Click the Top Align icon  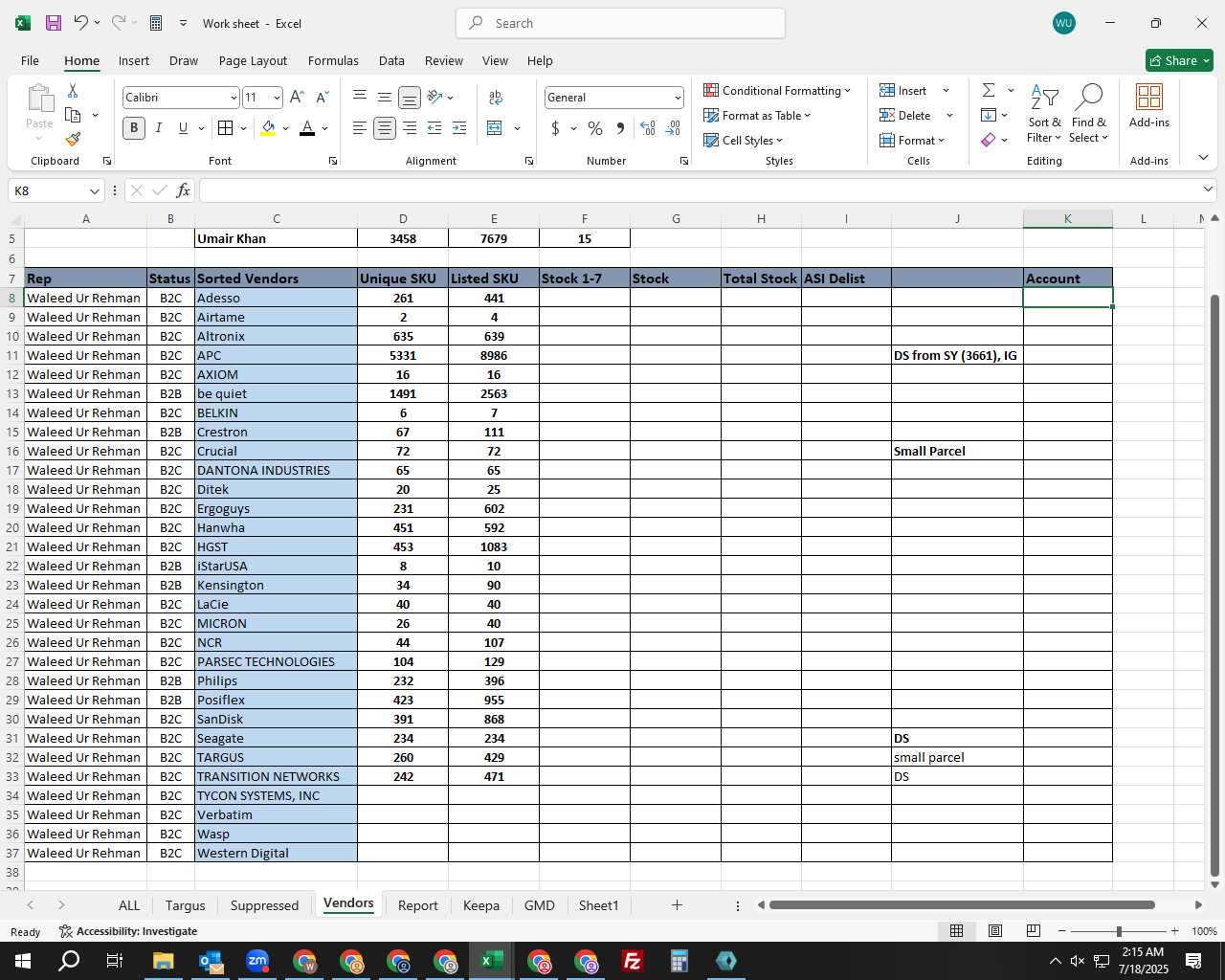click(360, 98)
